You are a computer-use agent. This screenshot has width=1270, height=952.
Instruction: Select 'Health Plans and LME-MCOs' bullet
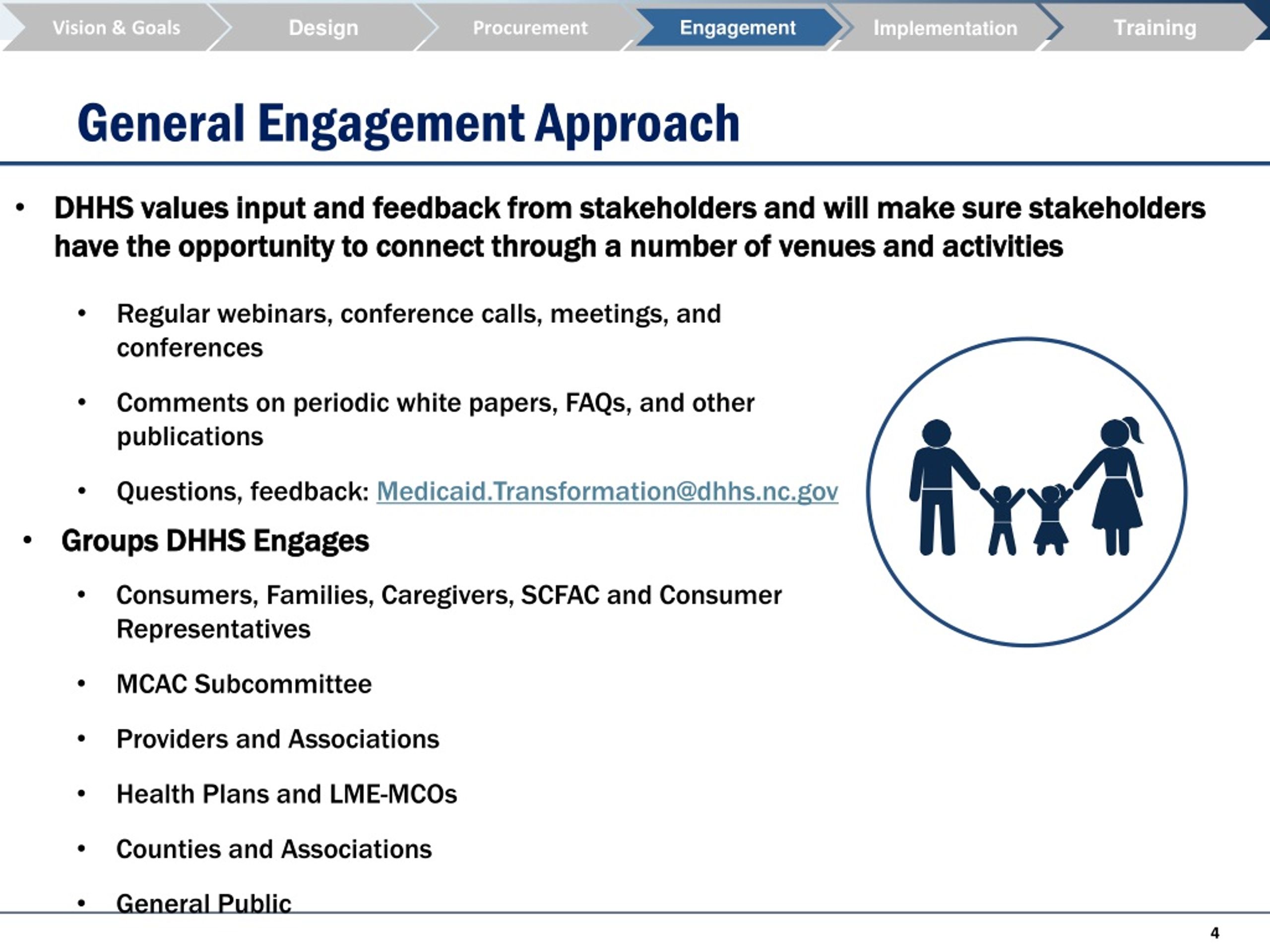pos(287,794)
